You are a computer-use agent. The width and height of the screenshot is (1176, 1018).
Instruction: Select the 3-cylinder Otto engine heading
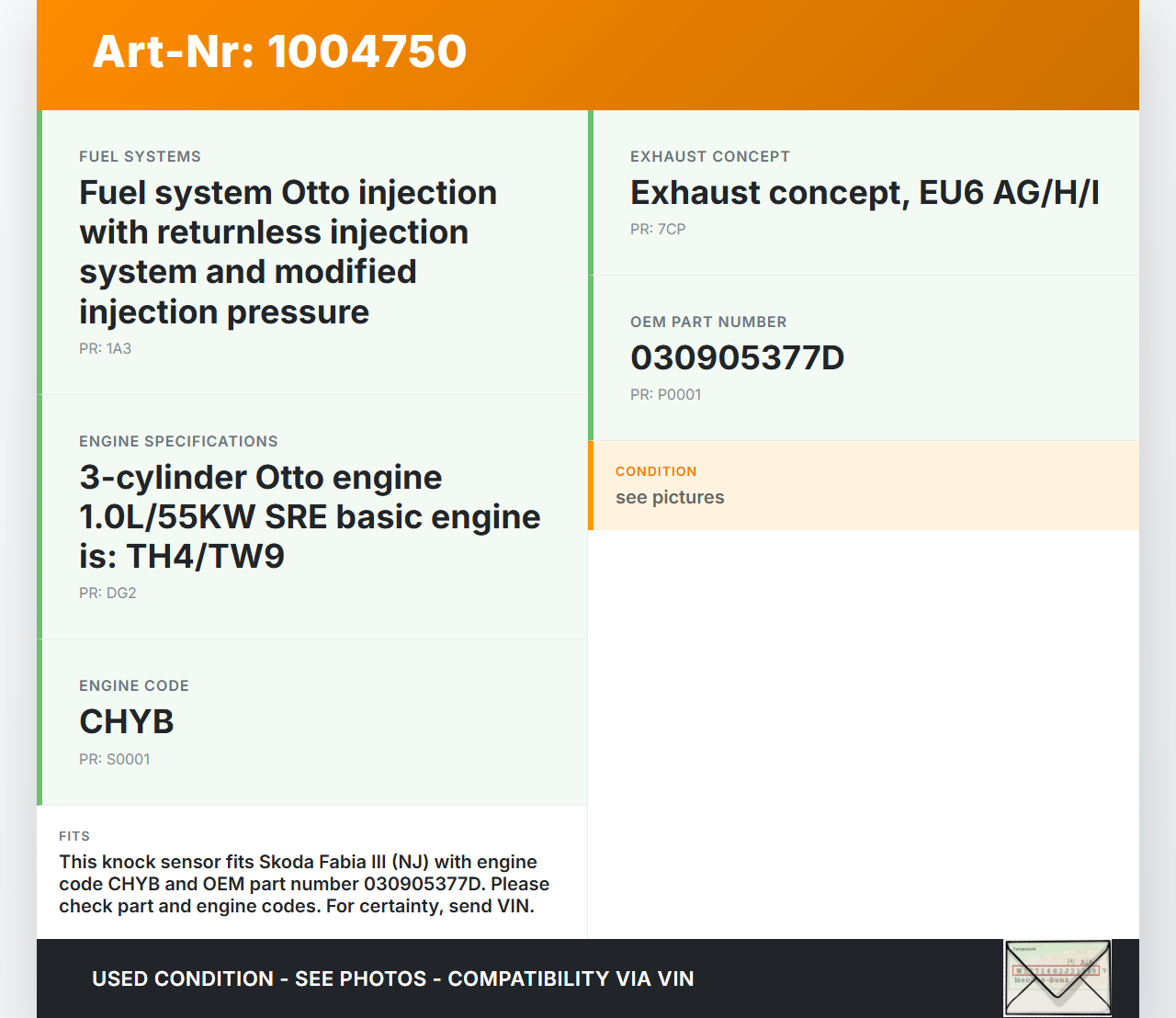310,516
